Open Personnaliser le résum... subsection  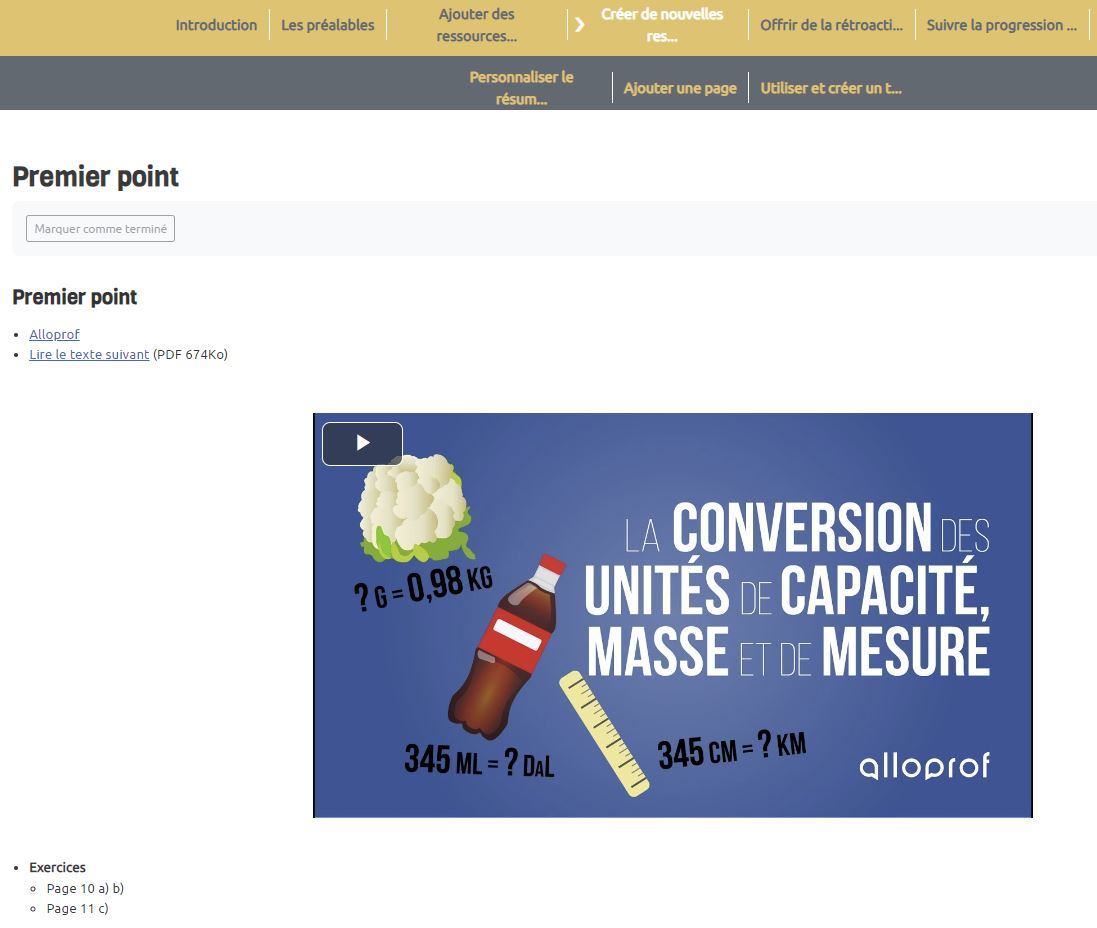click(x=521, y=88)
